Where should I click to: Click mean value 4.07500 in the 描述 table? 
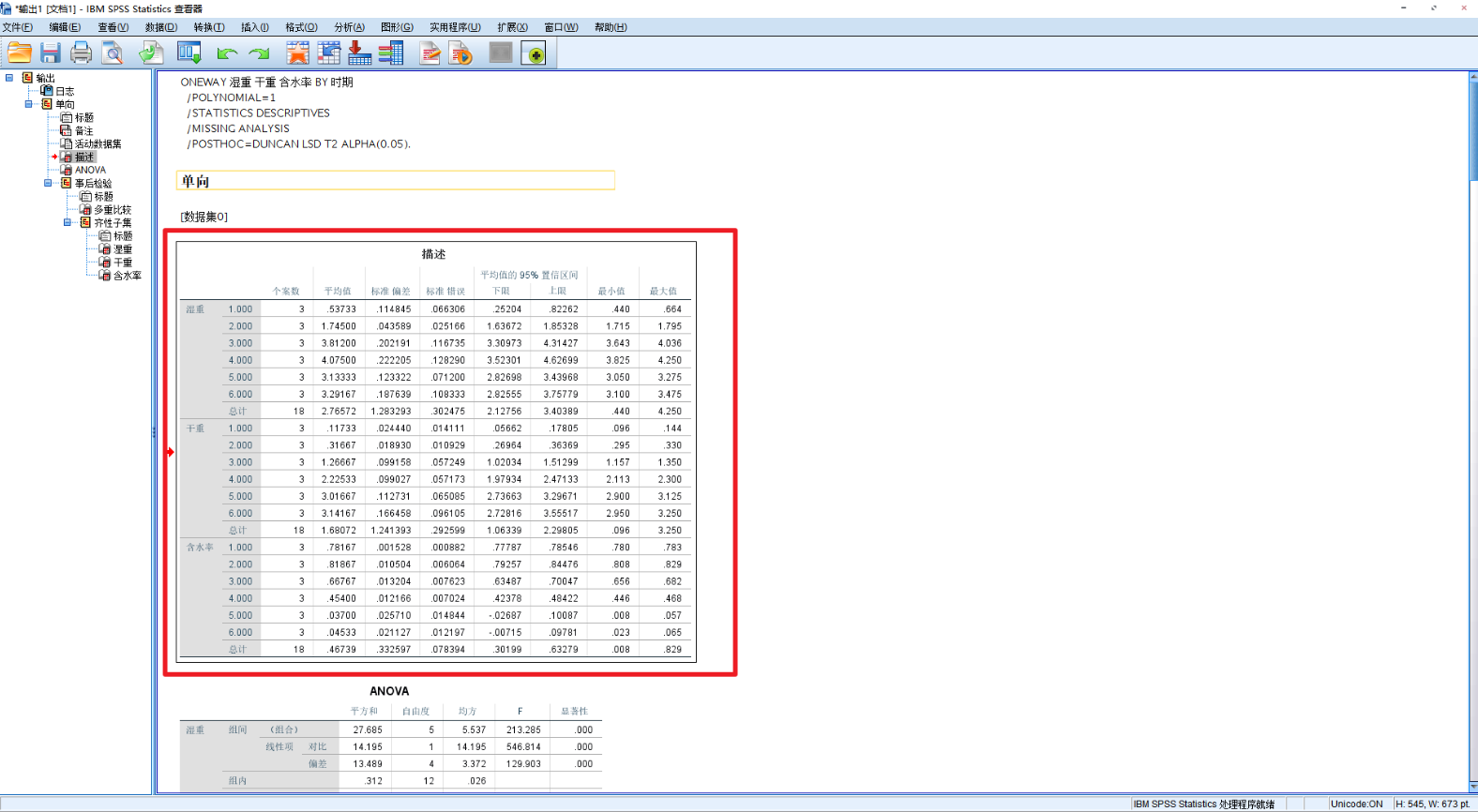pyautogui.click(x=339, y=360)
